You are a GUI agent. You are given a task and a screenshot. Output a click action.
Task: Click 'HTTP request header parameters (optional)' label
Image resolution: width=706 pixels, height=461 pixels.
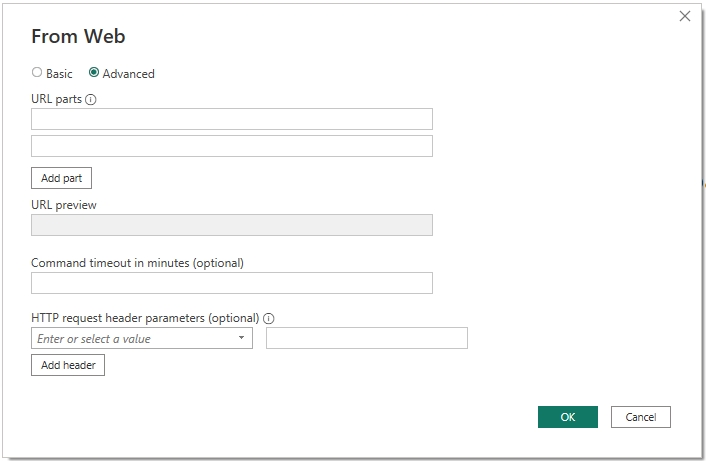145,319
